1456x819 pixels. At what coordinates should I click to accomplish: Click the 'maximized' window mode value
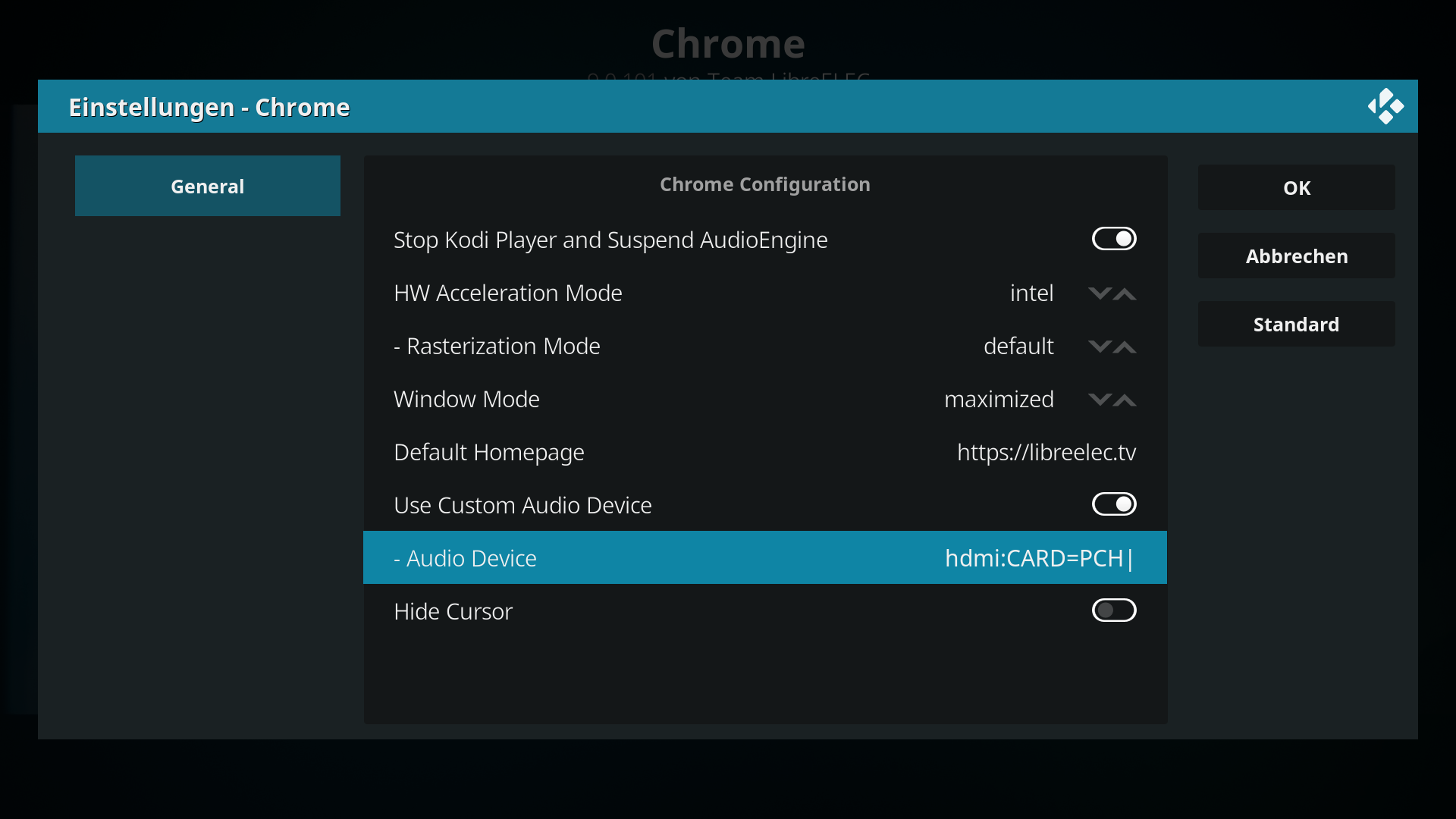999,400
